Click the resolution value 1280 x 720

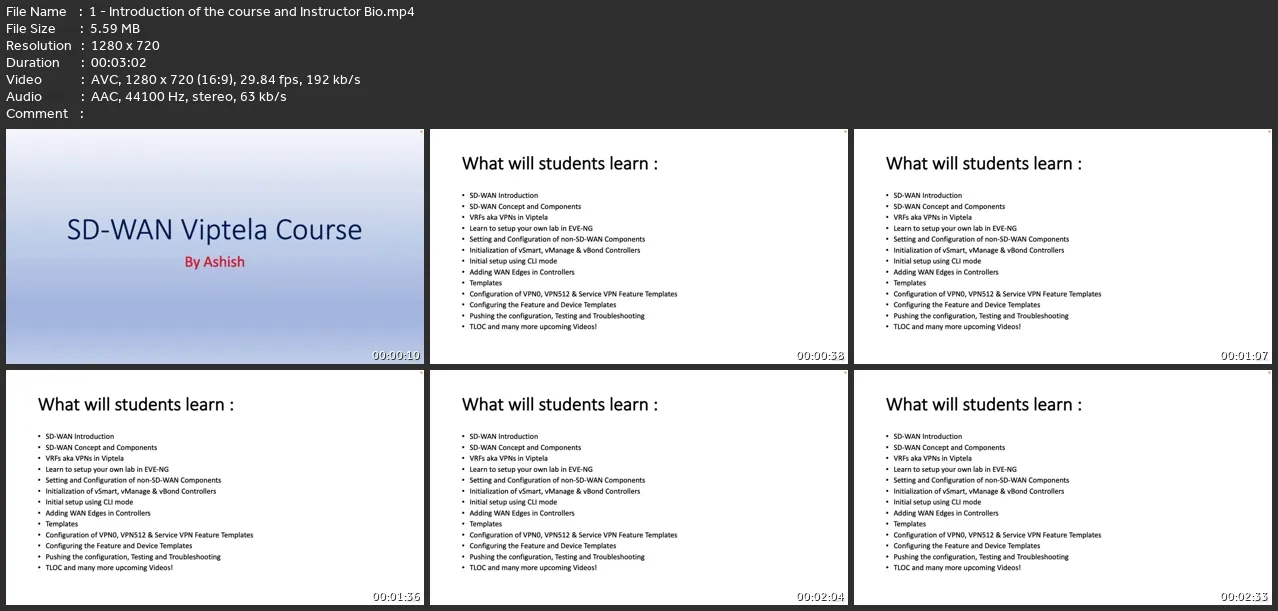tap(125, 46)
